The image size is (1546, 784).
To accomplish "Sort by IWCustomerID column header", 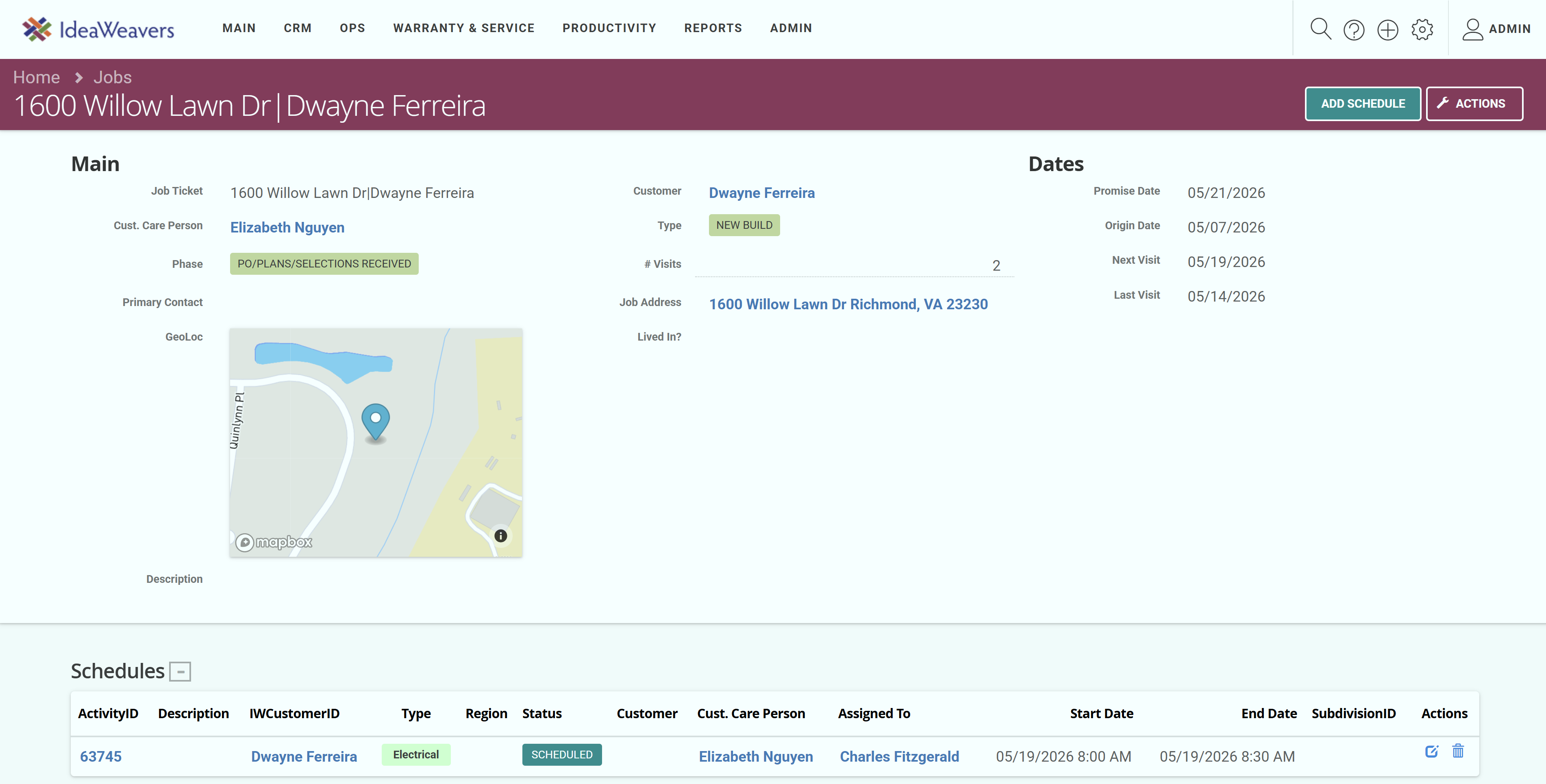I will point(294,714).
